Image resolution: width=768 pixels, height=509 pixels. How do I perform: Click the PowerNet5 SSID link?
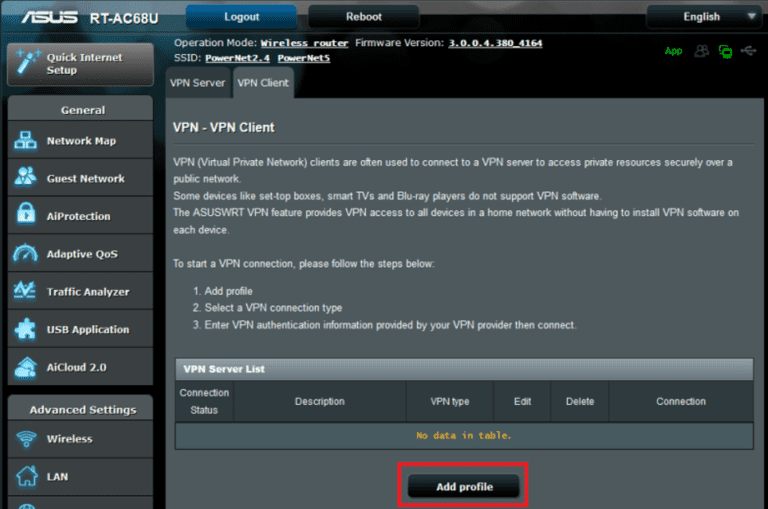coord(304,58)
